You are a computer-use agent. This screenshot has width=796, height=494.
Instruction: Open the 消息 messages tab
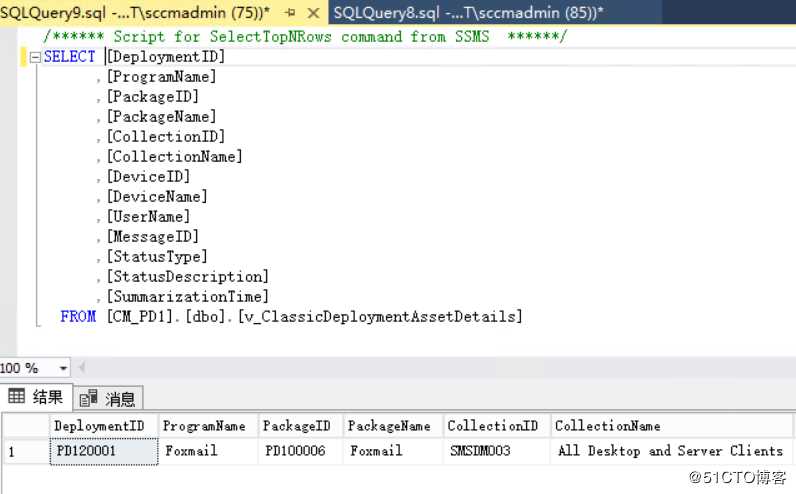[x=108, y=399]
